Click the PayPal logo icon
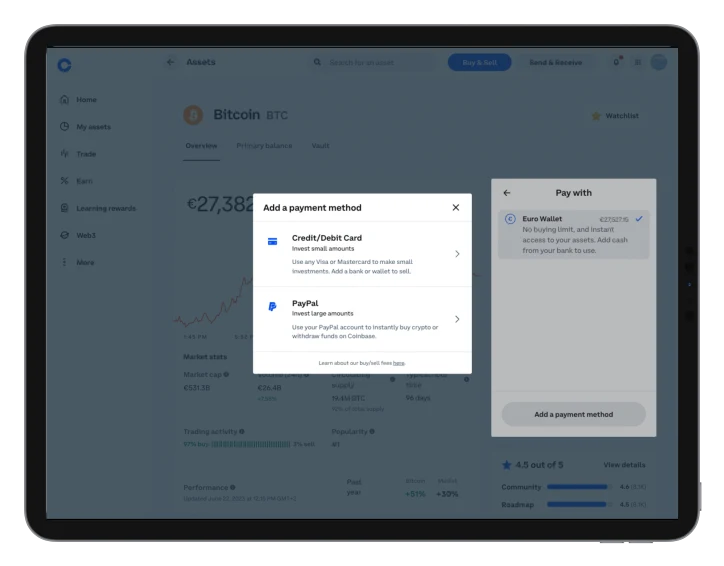Image resolution: width=724 pixels, height=566 pixels. point(272,307)
